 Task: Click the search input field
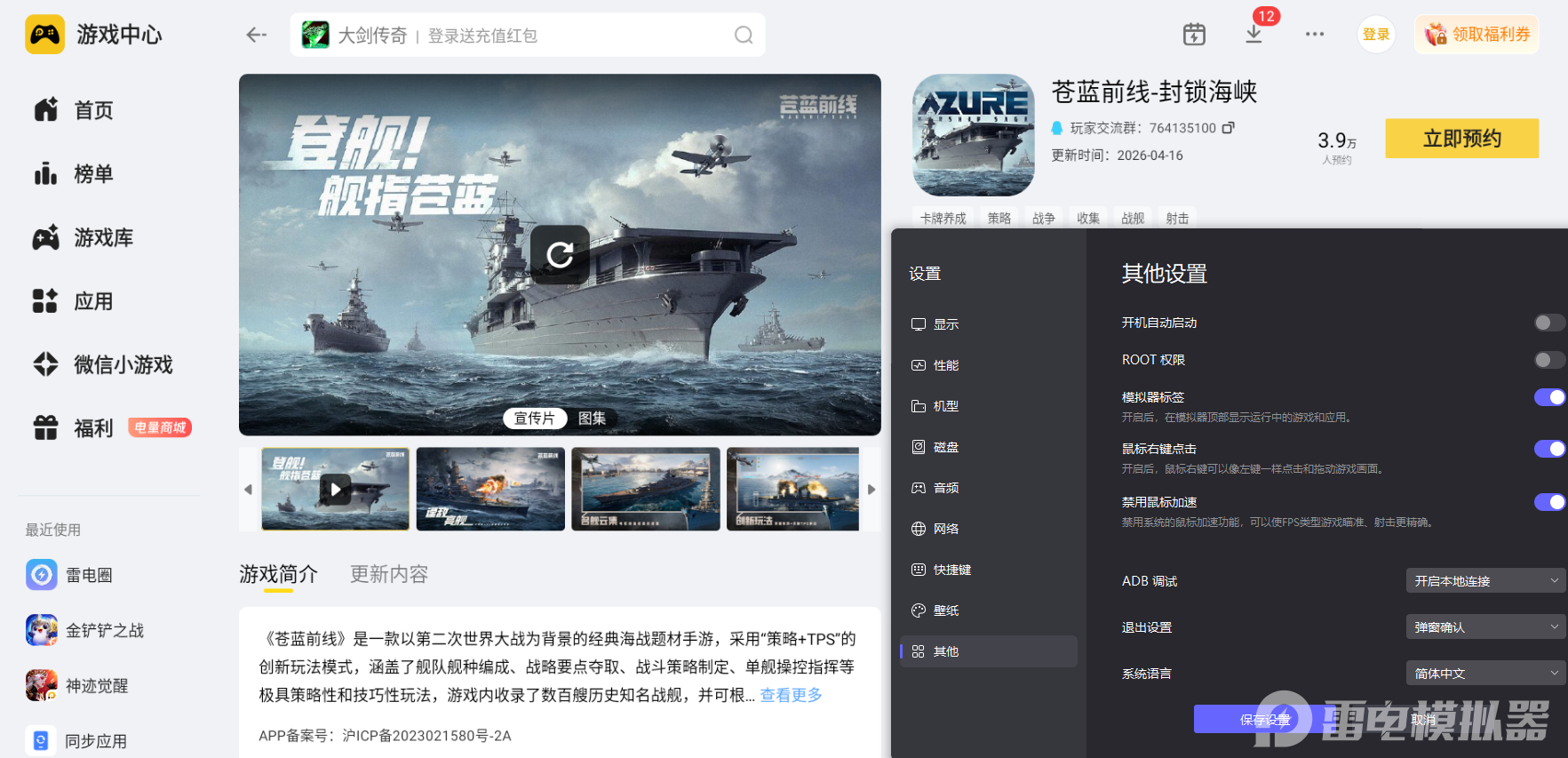click(528, 35)
